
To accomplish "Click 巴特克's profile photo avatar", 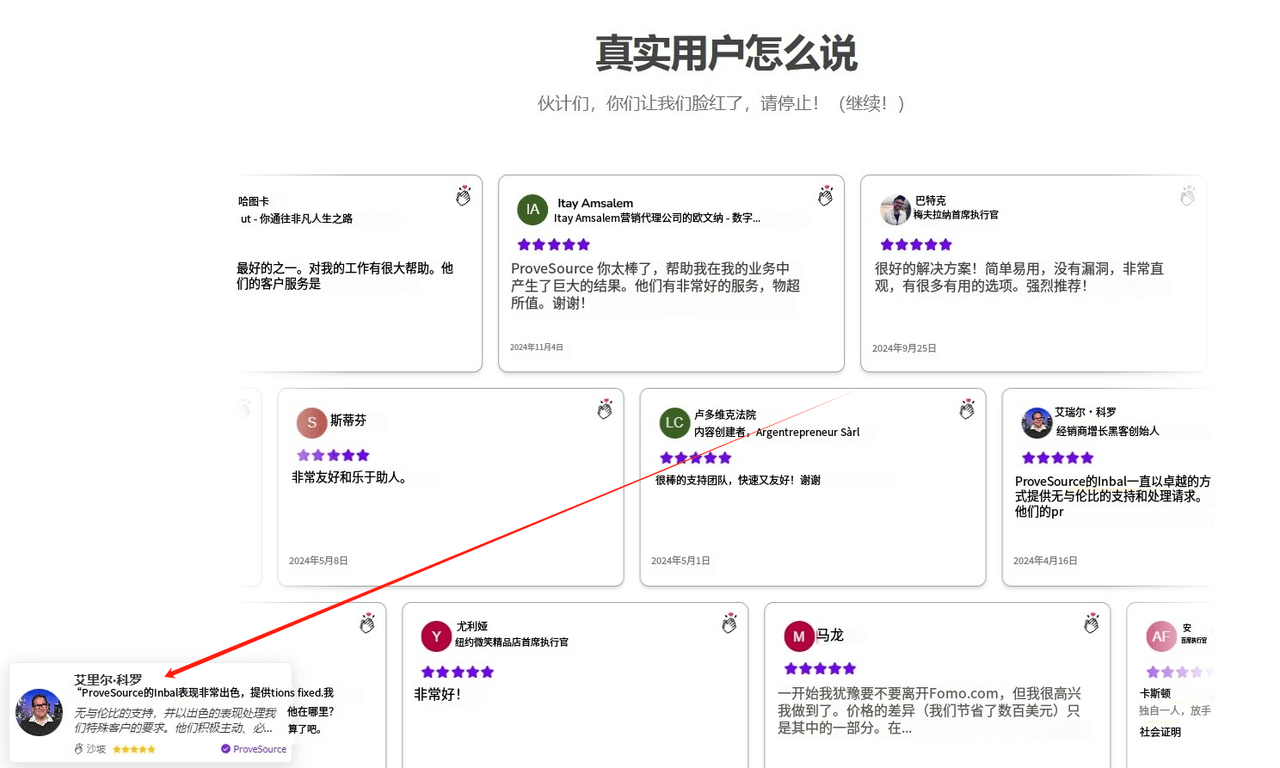I will [x=895, y=210].
